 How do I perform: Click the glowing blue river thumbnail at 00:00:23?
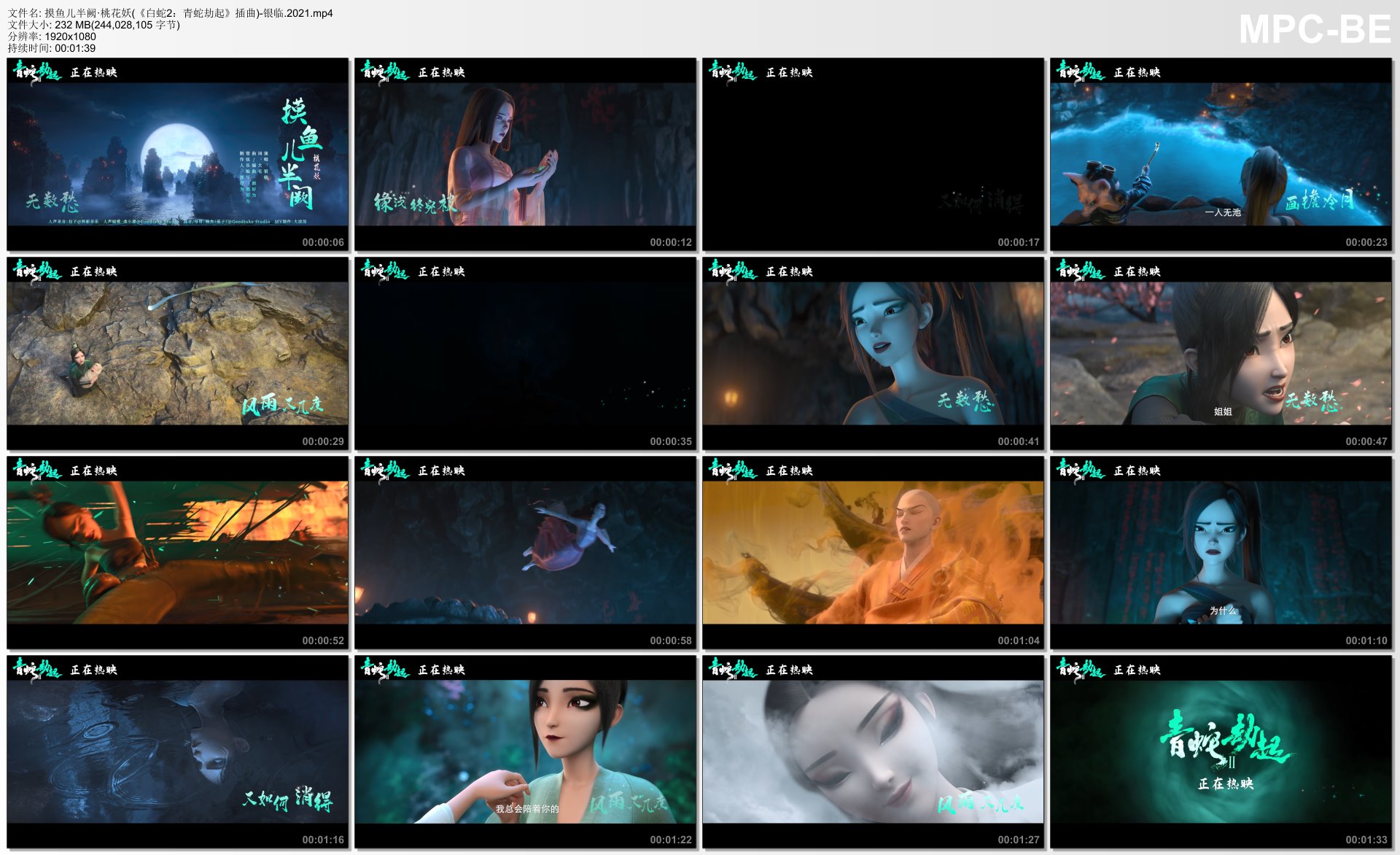coord(1221,154)
